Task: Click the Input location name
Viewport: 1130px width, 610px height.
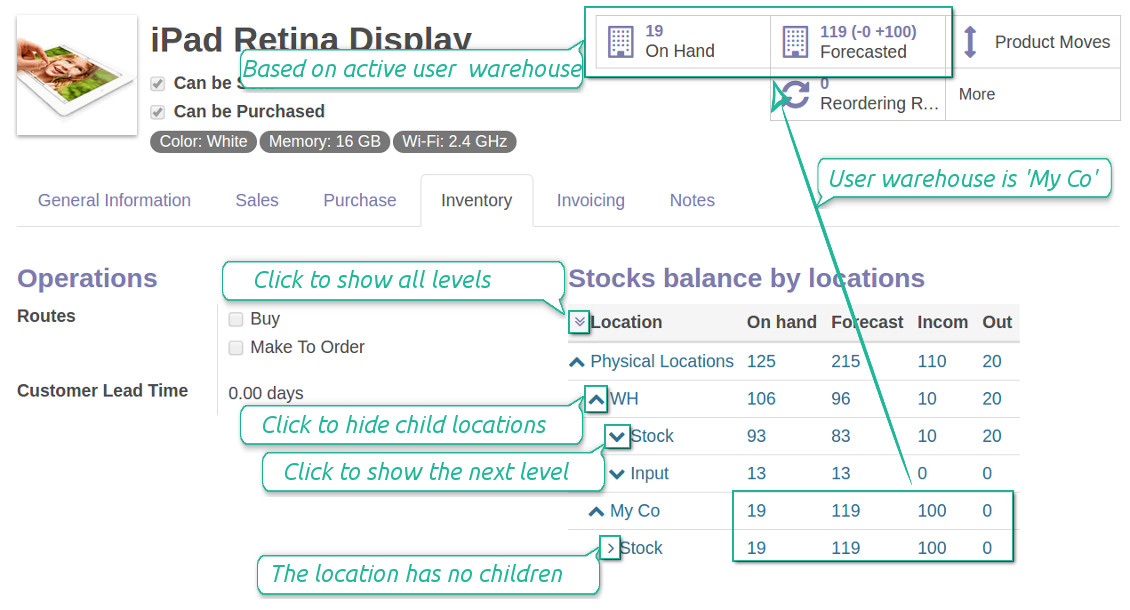Action: 649,473
